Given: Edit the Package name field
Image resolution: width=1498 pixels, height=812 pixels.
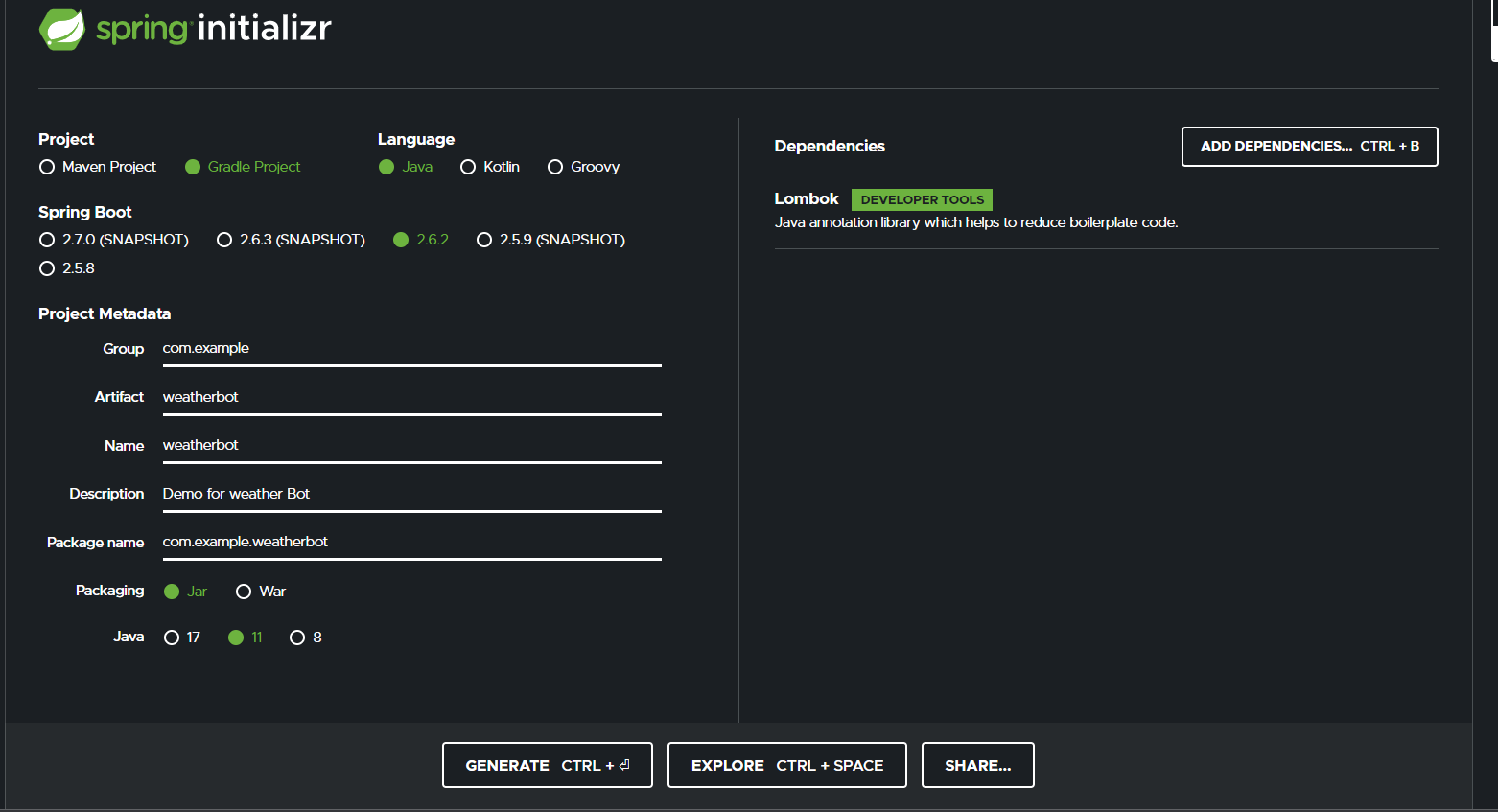Looking at the screenshot, I should [412, 543].
